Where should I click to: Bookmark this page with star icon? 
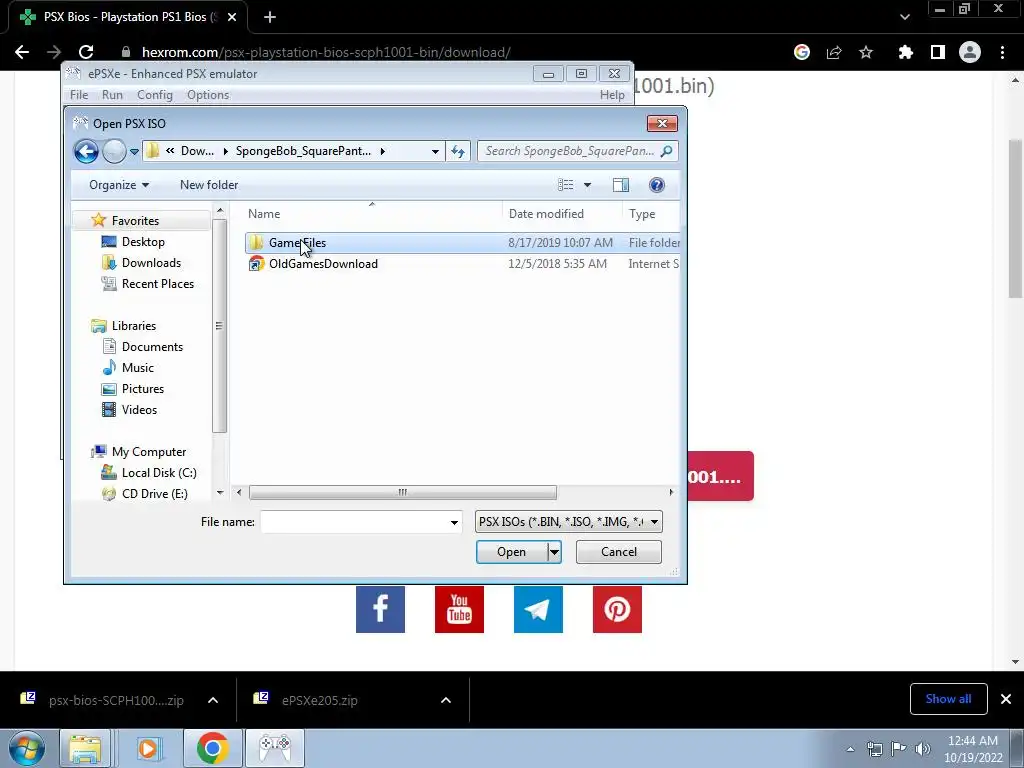coord(866,52)
